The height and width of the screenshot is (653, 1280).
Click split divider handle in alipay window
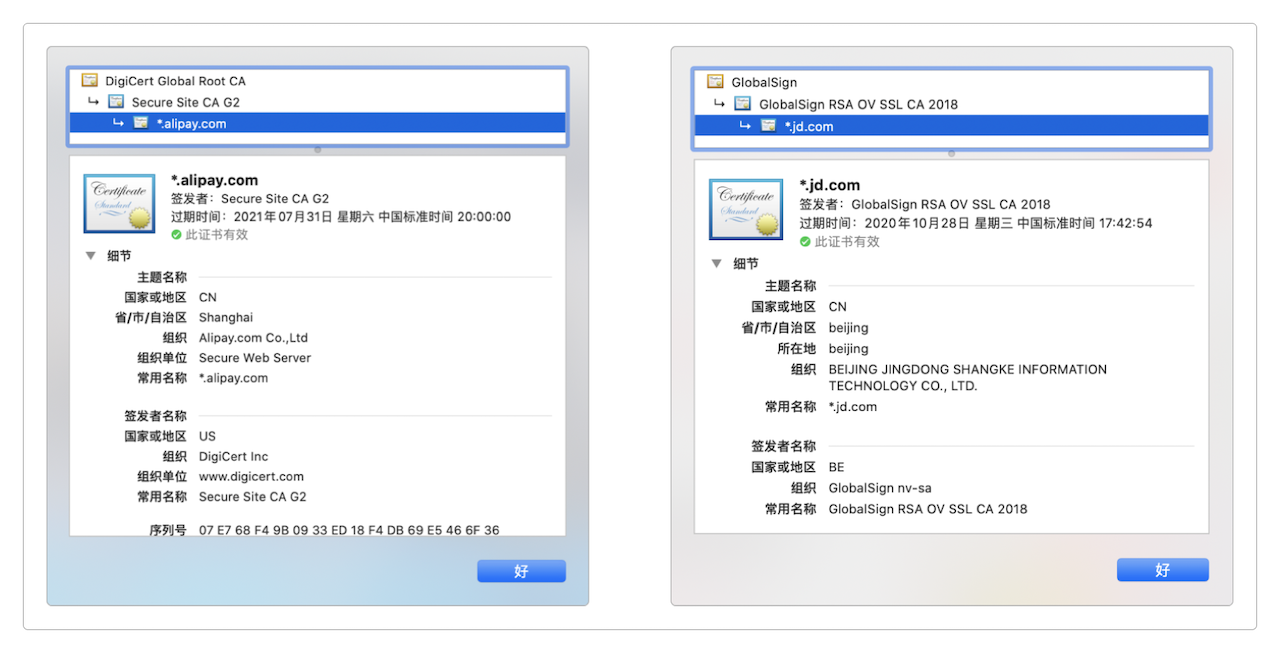(x=317, y=150)
